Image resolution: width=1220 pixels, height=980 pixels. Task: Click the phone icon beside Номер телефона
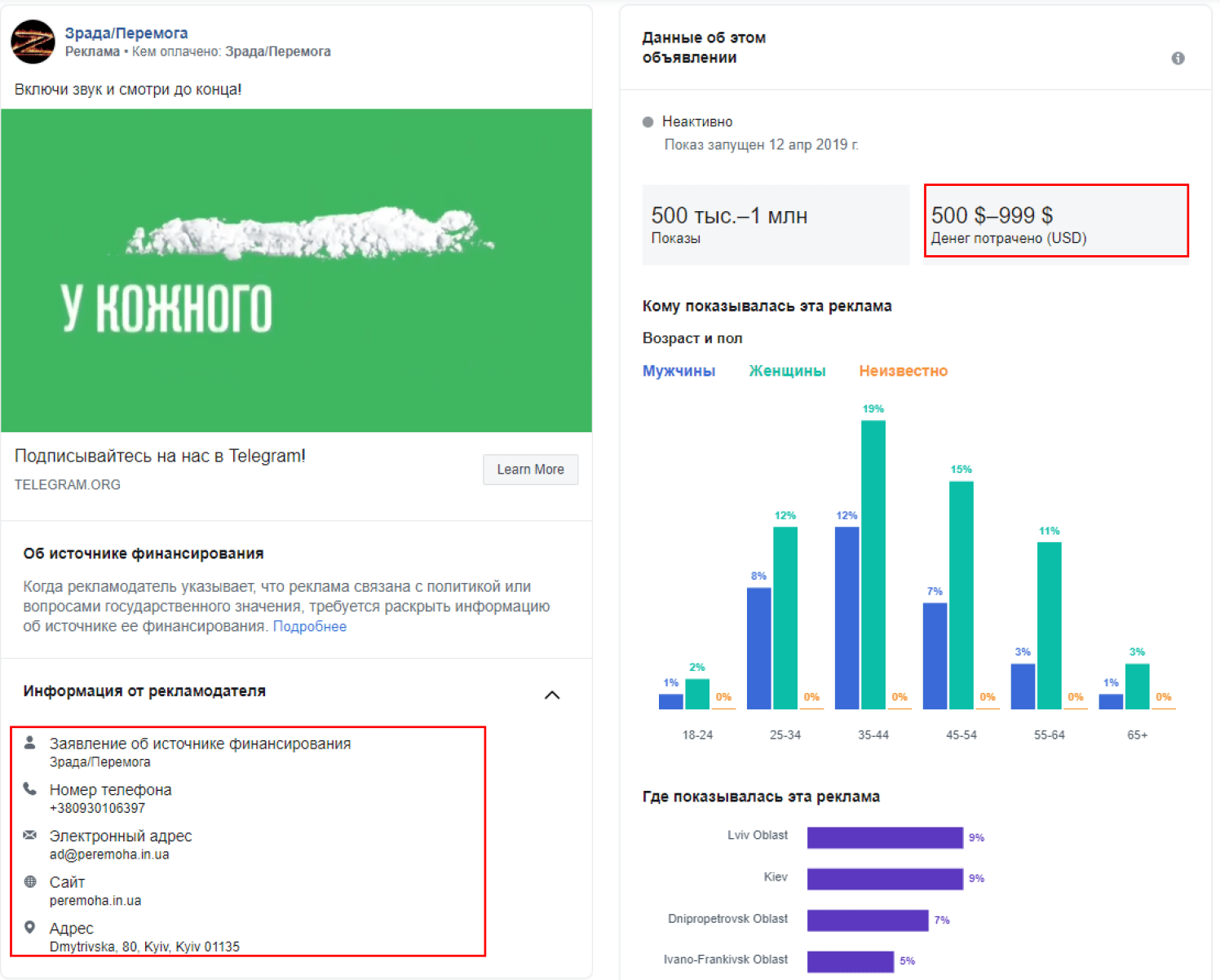pyautogui.click(x=29, y=788)
